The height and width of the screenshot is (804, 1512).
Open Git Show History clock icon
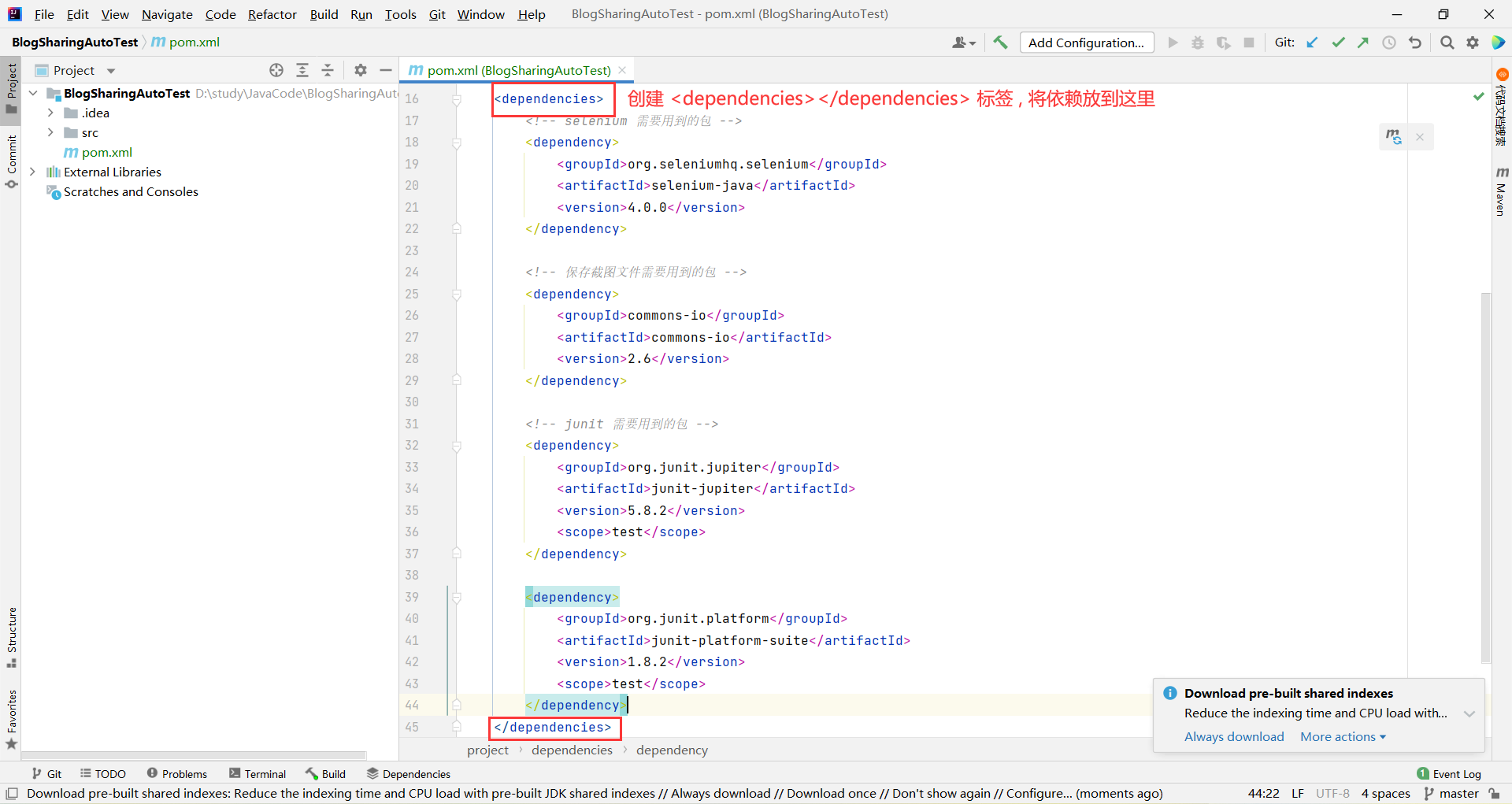pyautogui.click(x=1389, y=43)
